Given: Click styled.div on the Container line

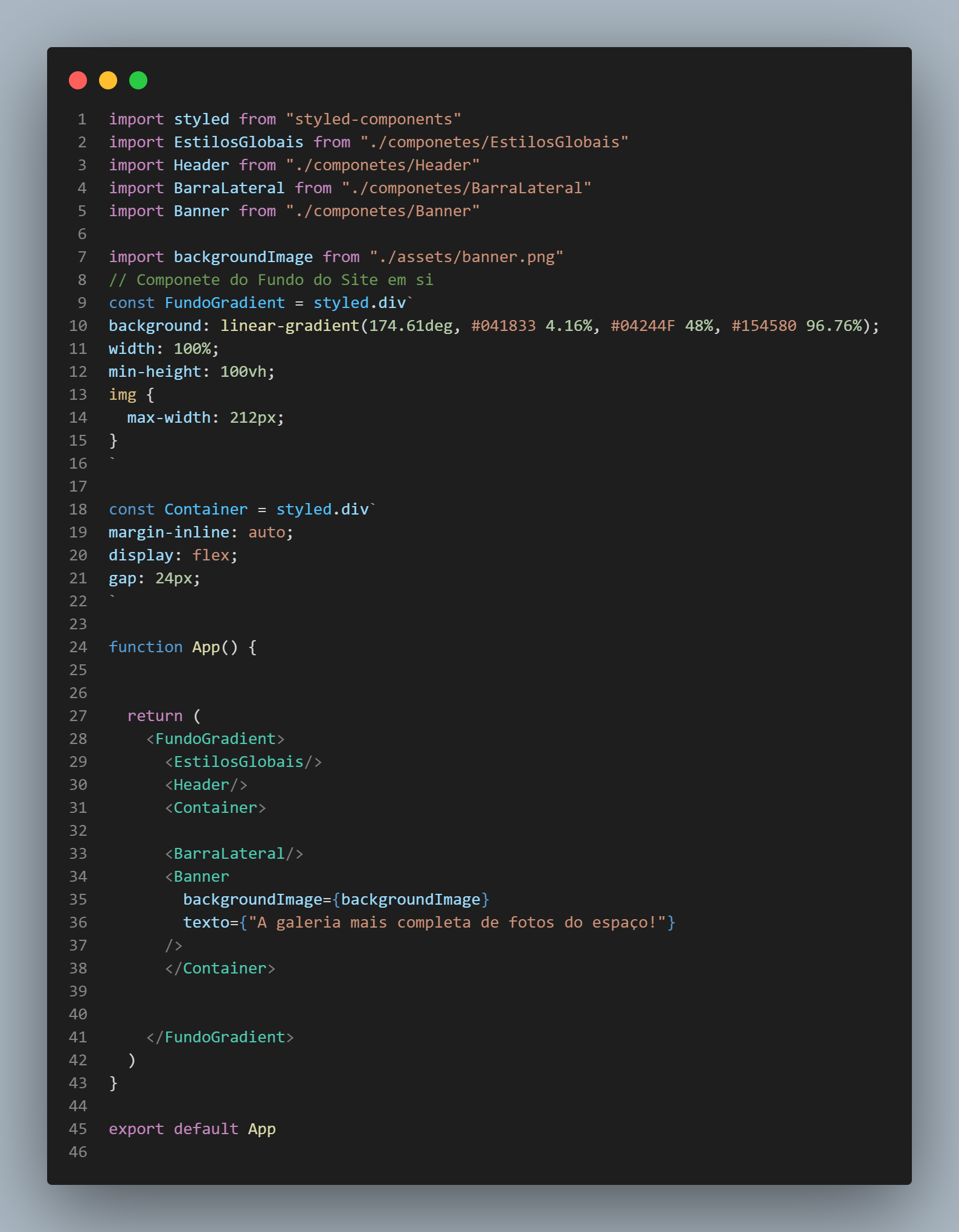Looking at the screenshot, I should [x=322, y=510].
